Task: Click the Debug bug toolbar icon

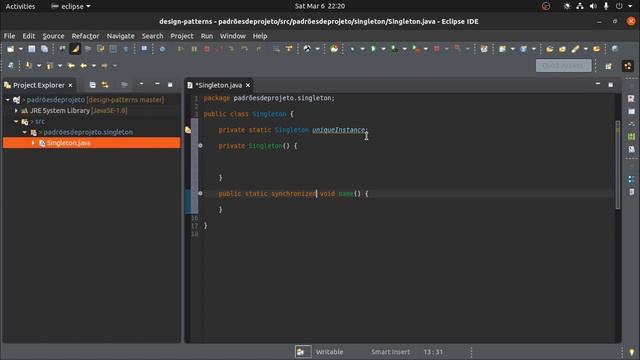Action: tap(352, 49)
